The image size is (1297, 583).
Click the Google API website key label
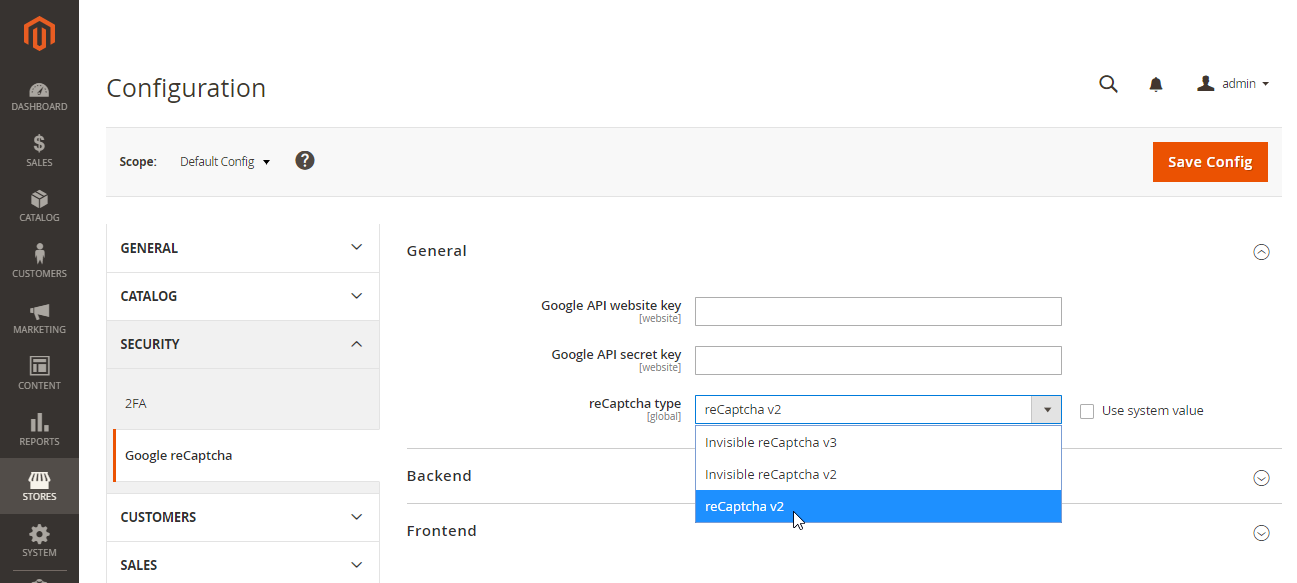coord(611,305)
